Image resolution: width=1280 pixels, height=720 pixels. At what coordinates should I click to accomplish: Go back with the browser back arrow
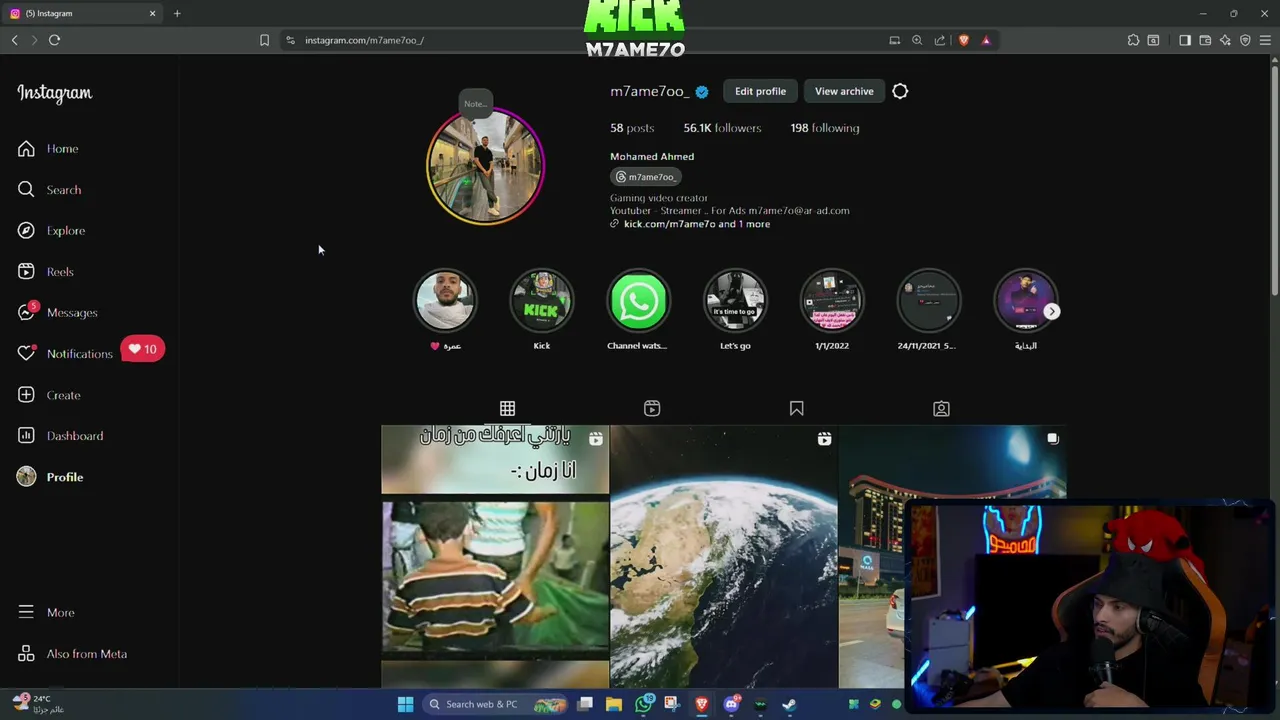[x=14, y=40]
